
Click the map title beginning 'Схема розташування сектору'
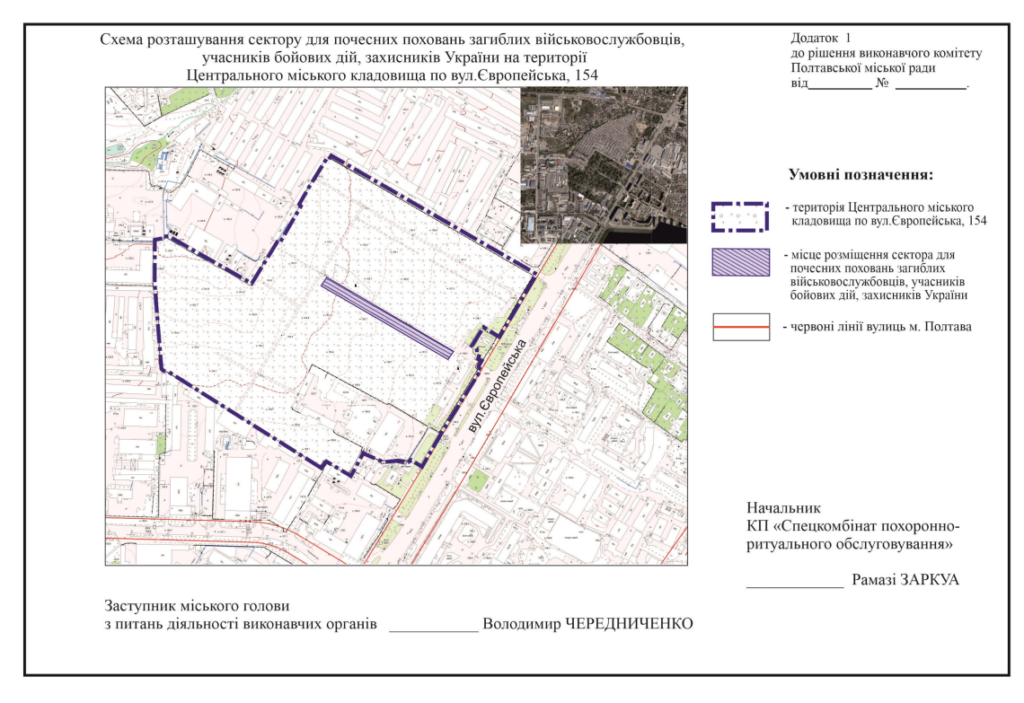[x=392, y=41]
